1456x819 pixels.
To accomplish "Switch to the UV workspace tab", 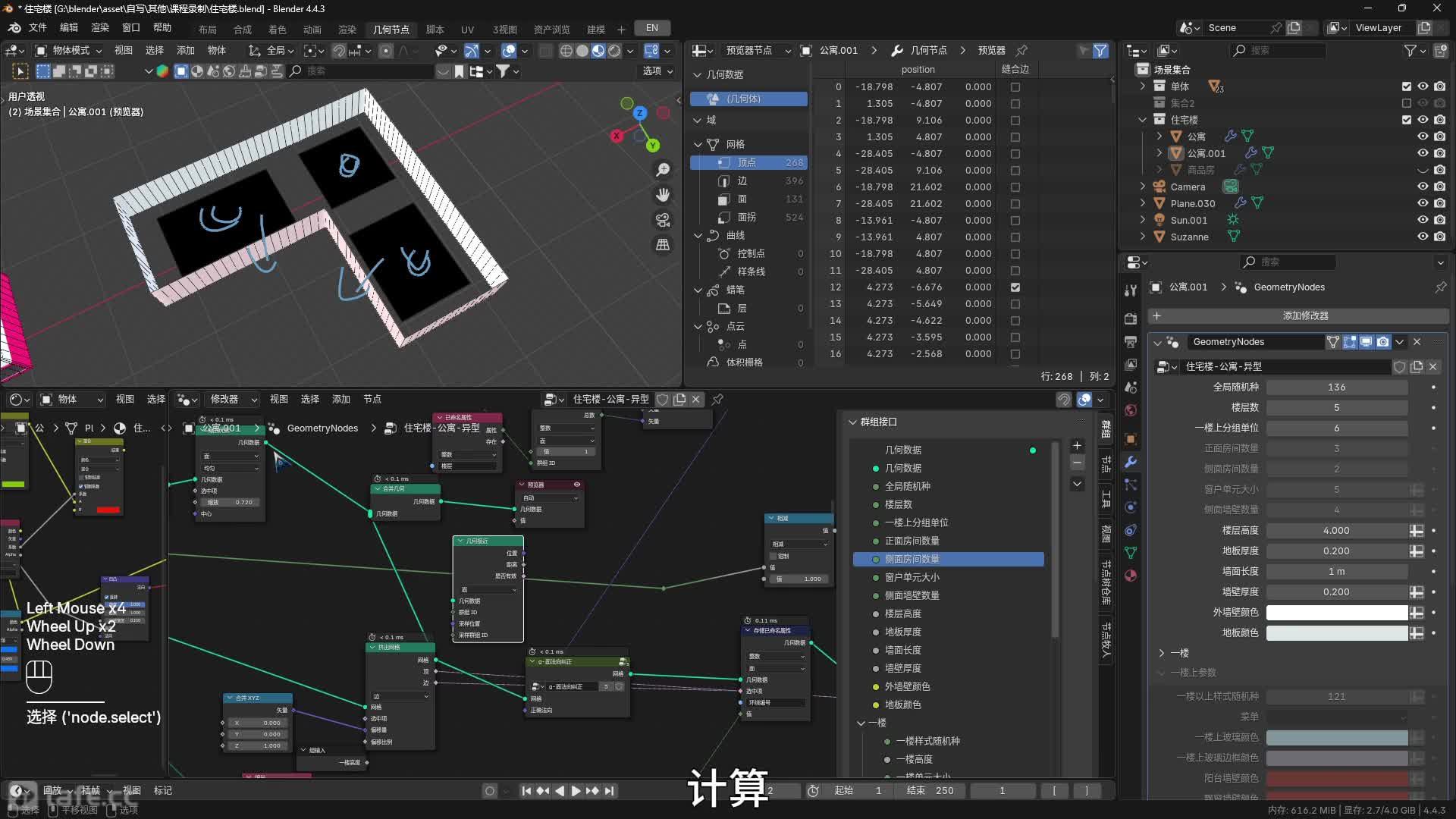I will click(x=468, y=30).
